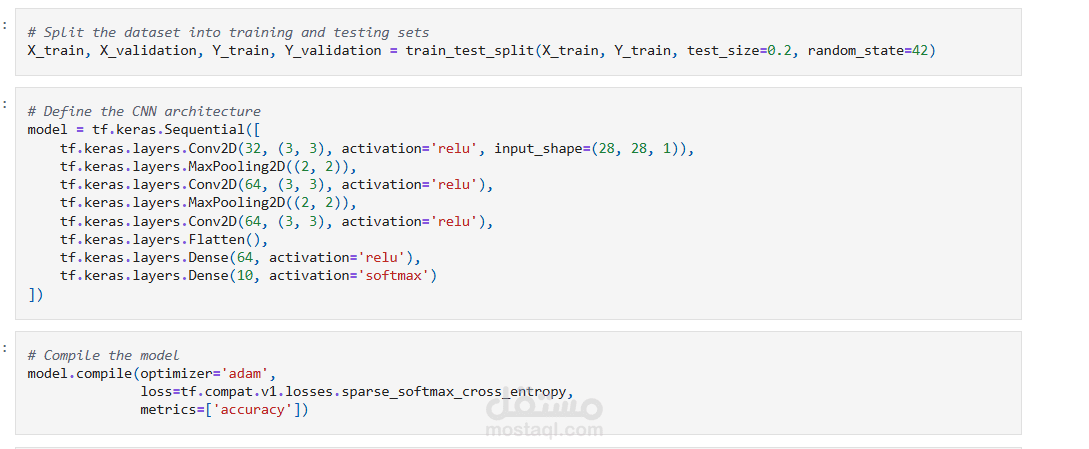Viewport: 1089px width, 449px height.
Task: Click the Flatten() layer line
Action: click(164, 239)
